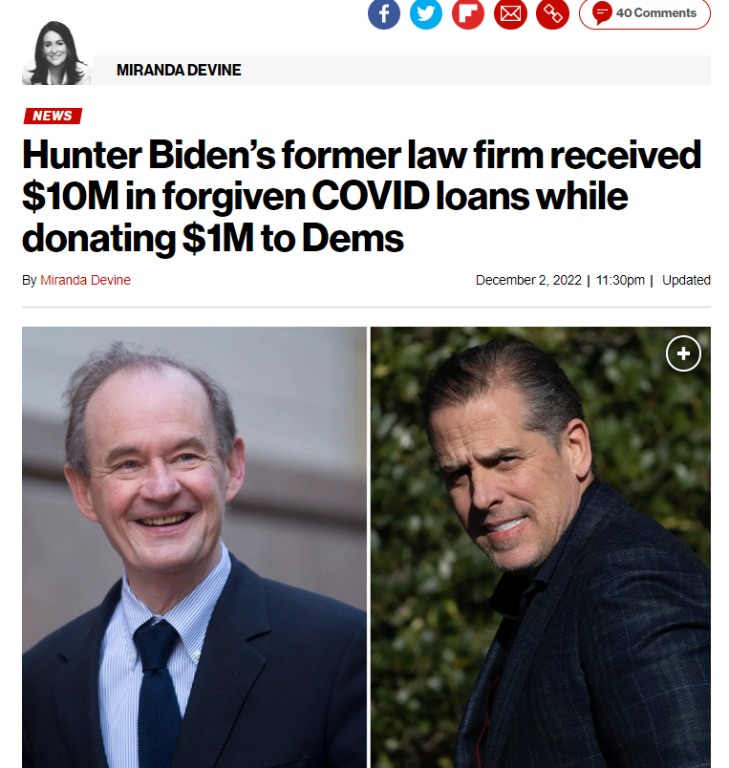
Task: Share article on Twitter
Action: [x=426, y=13]
